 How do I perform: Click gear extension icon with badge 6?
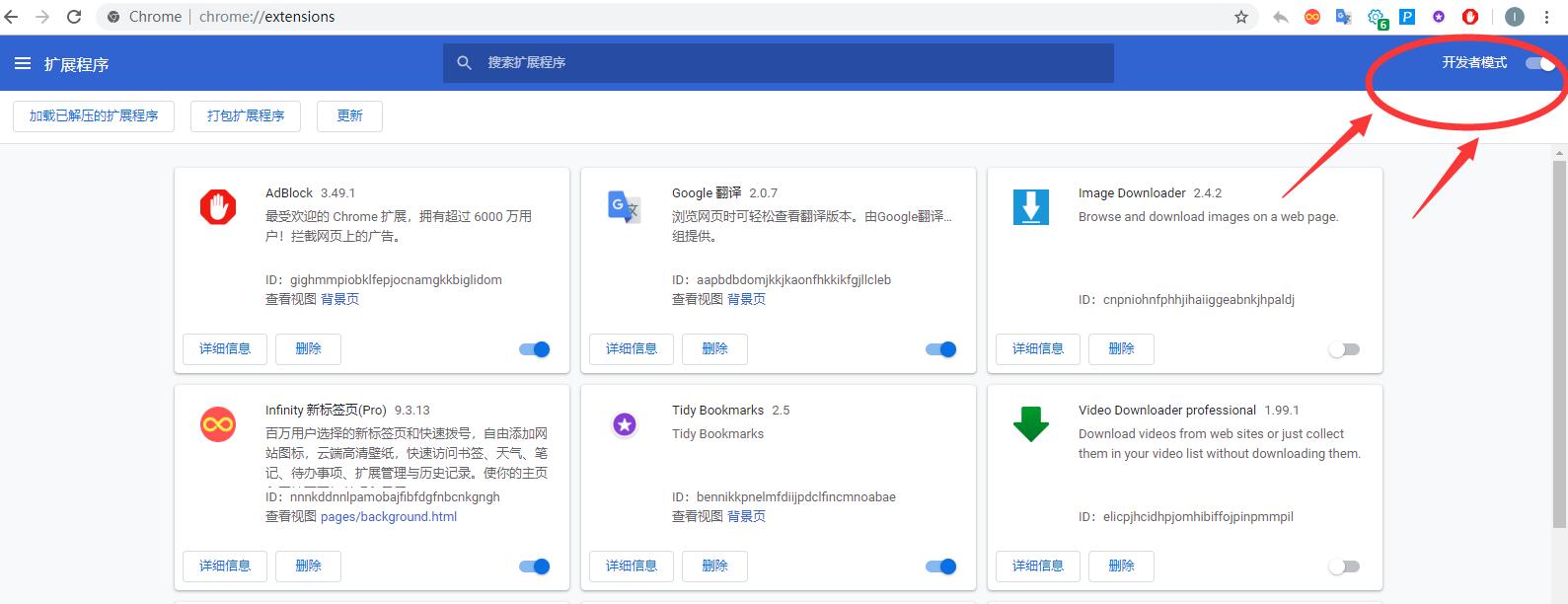point(1377,18)
